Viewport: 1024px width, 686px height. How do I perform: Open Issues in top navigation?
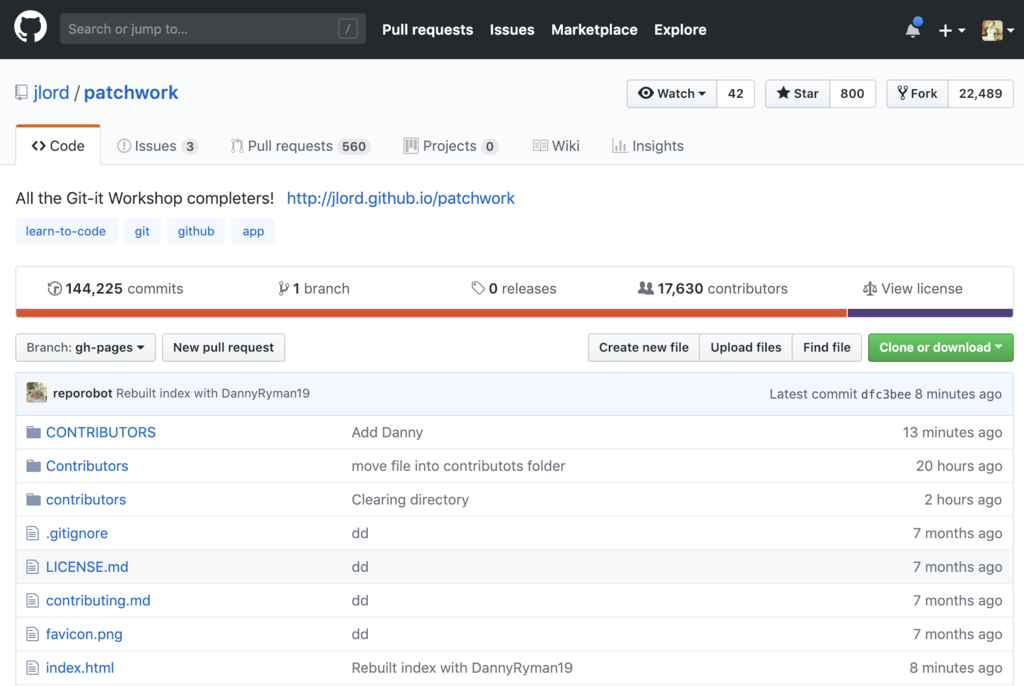pyautogui.click(x=512, y=29)
